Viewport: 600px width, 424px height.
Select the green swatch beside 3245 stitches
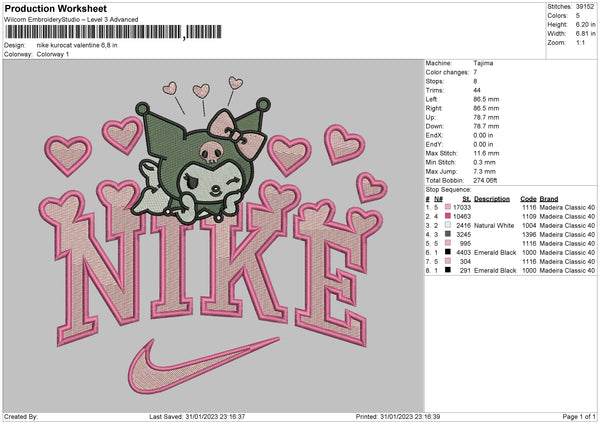coord(448,234)
